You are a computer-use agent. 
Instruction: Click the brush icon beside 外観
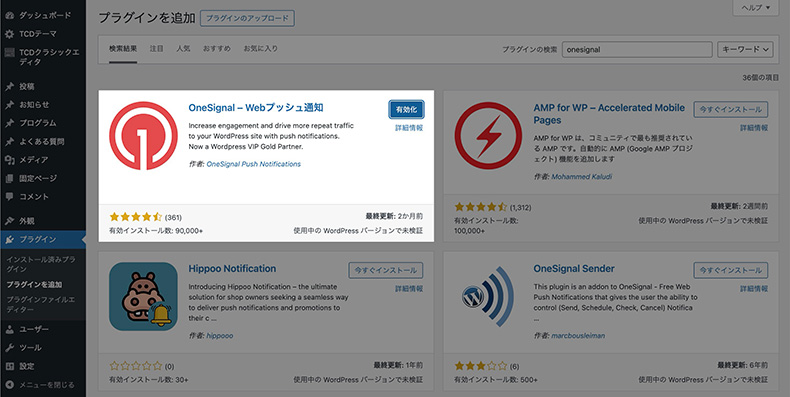coord(9,221)
